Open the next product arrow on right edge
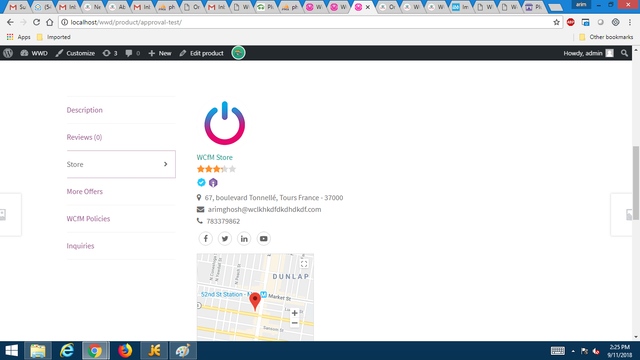640x360 pixels. click(x=622, y=215)
